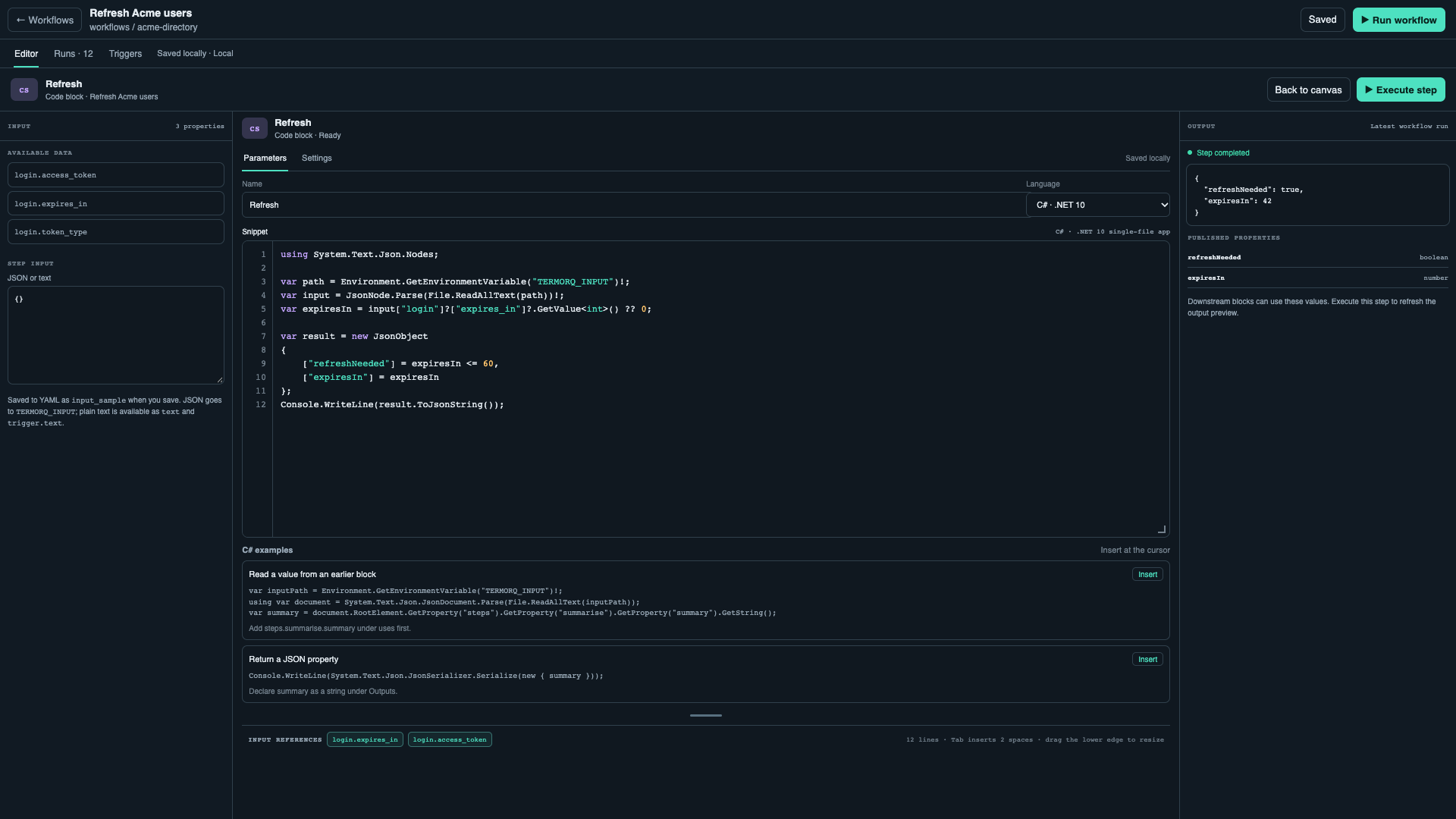Switch to the Settings tab
Screen dimensions: 1456x819
pyautogui.click(x=316, y=158)
